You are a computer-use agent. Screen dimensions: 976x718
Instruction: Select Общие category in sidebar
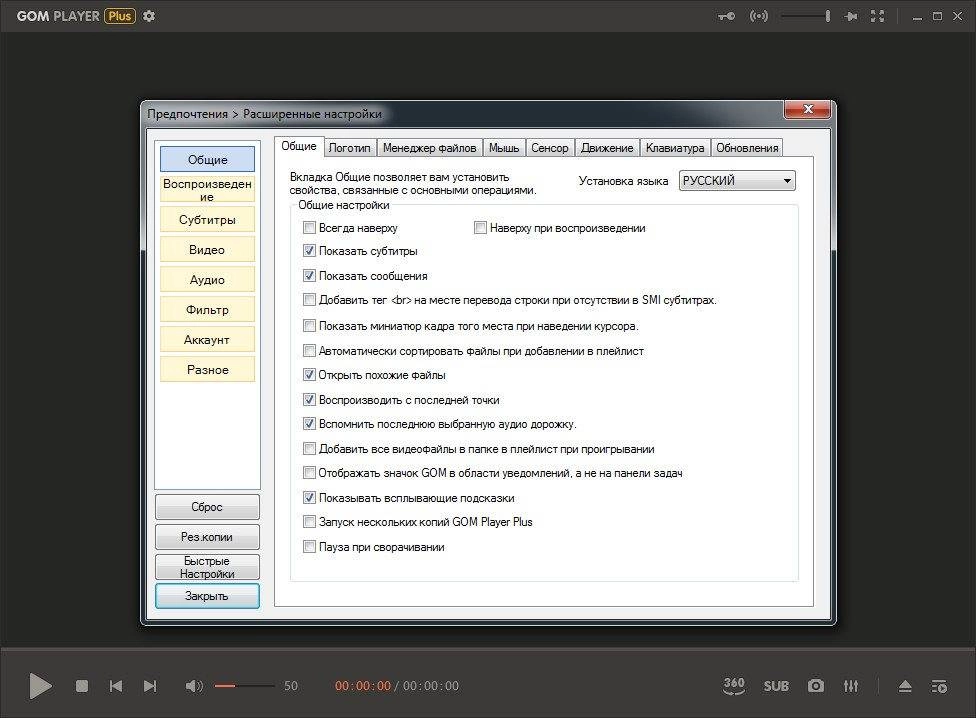click(x=207, y=159)
